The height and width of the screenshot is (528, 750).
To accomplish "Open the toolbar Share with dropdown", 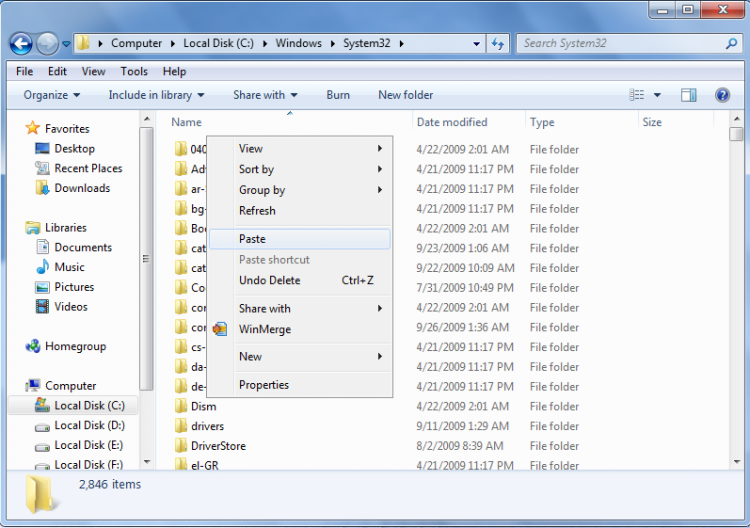I will (x=265, y=95).
